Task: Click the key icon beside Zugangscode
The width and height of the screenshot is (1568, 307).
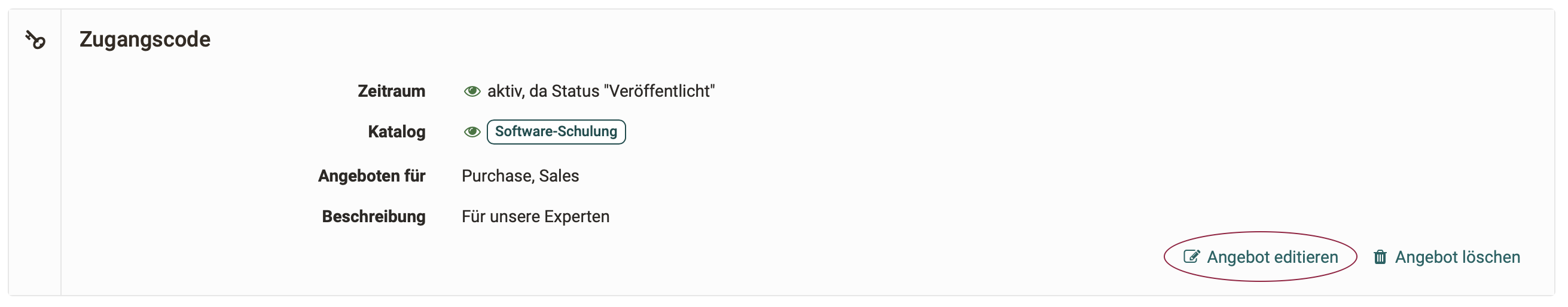Action: click(35, 40)
